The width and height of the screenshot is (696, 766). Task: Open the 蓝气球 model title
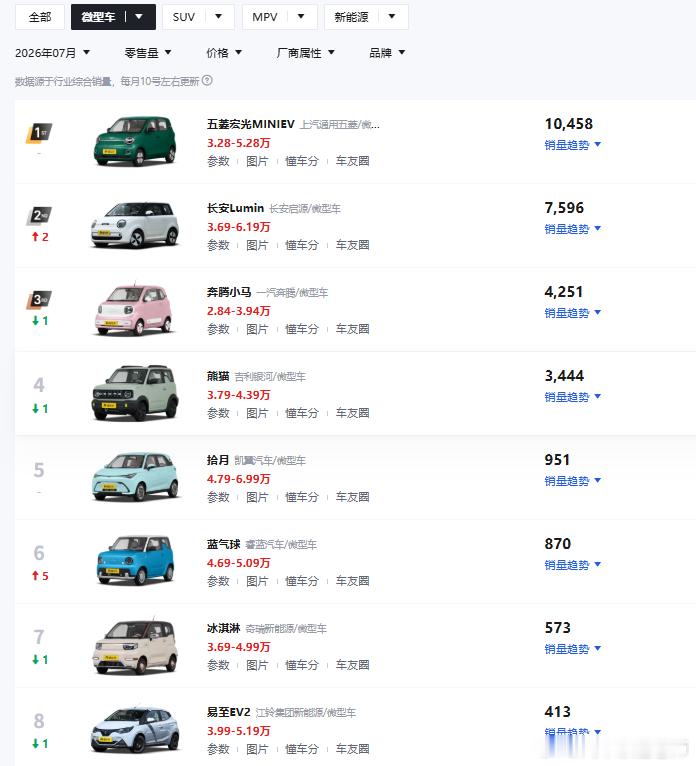[224, 544]
